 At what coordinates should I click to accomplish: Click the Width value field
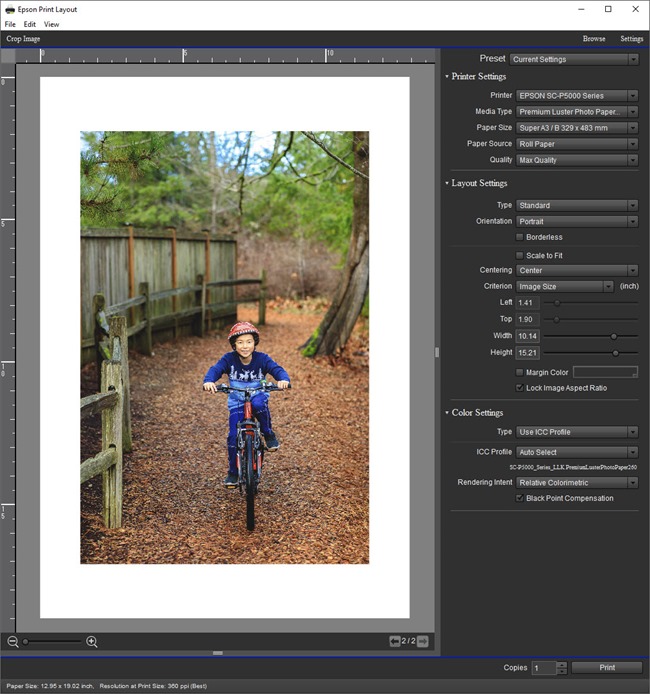tap(527, 336)
